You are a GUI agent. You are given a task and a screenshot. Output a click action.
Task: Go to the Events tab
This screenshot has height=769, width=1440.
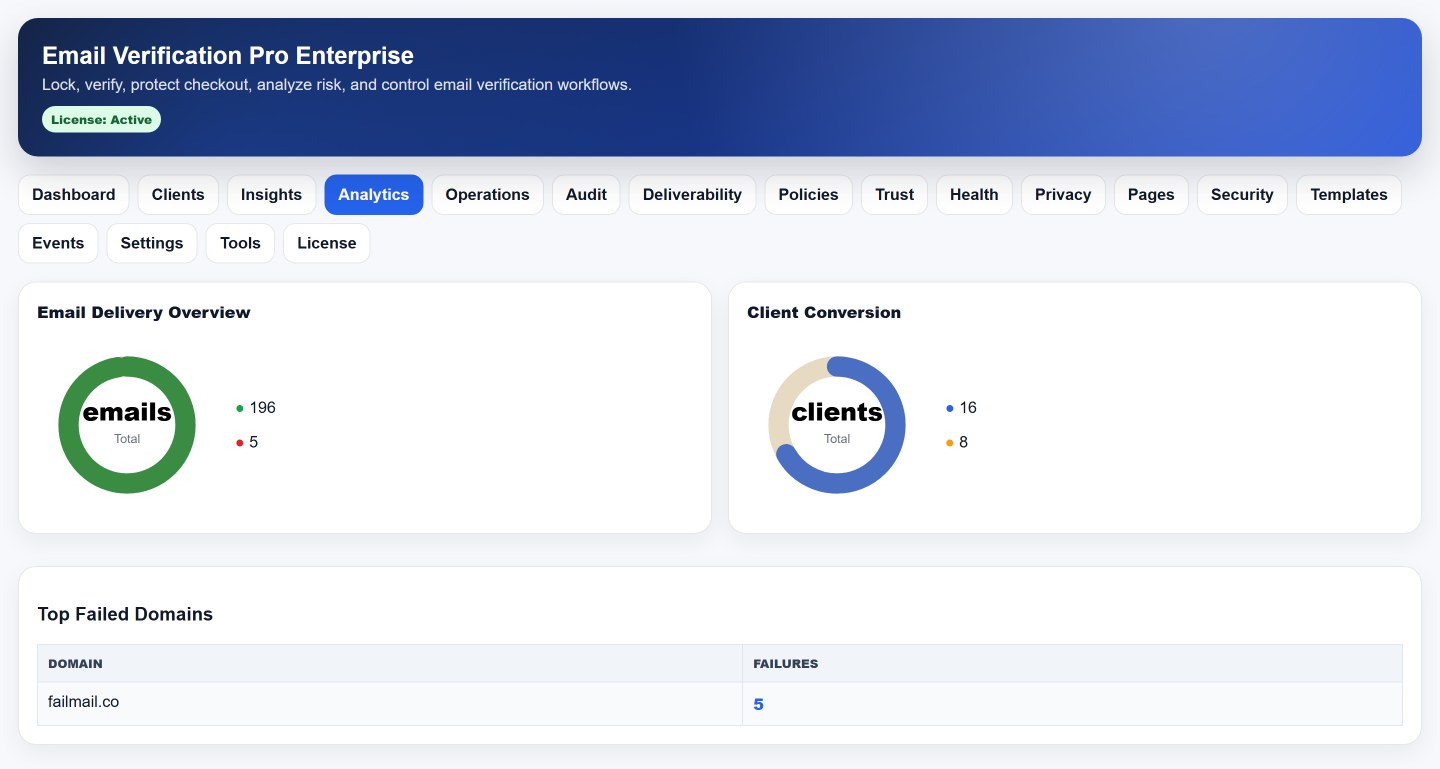(58, 243)
